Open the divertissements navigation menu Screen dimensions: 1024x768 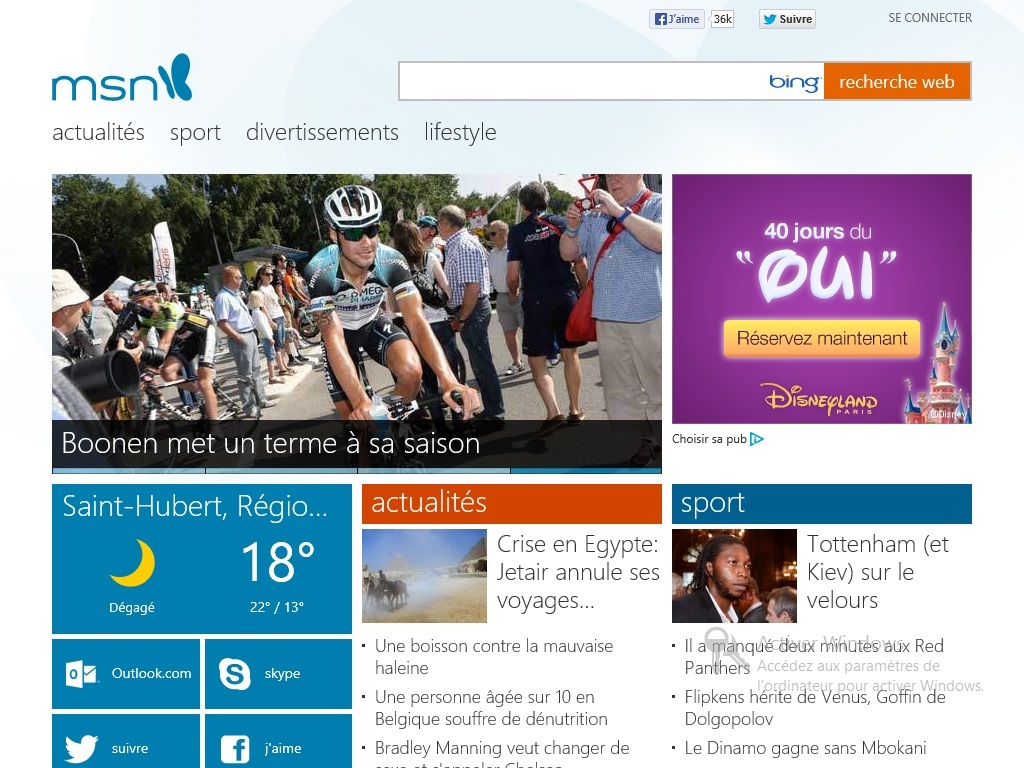[323, 132]
